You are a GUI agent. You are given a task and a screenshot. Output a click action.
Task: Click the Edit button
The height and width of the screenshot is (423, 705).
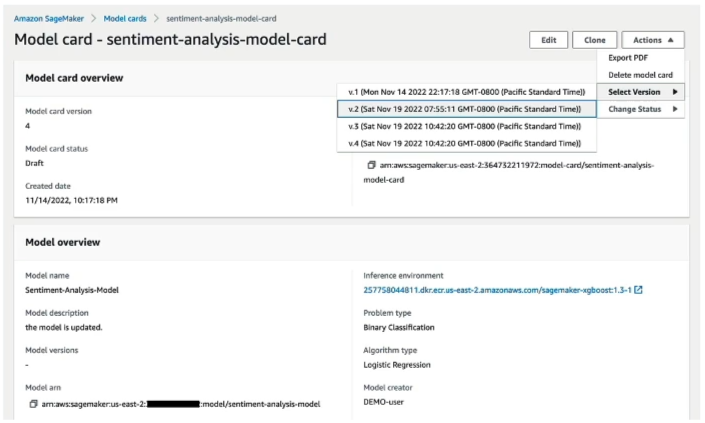(x=549, y=40)
